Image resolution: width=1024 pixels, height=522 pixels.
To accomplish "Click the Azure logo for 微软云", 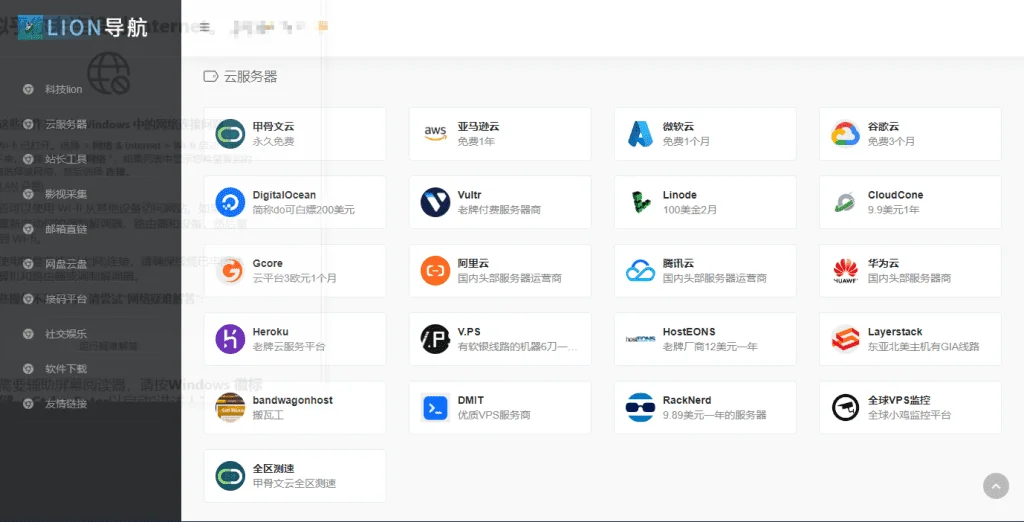I will click(x=640, y=134).
